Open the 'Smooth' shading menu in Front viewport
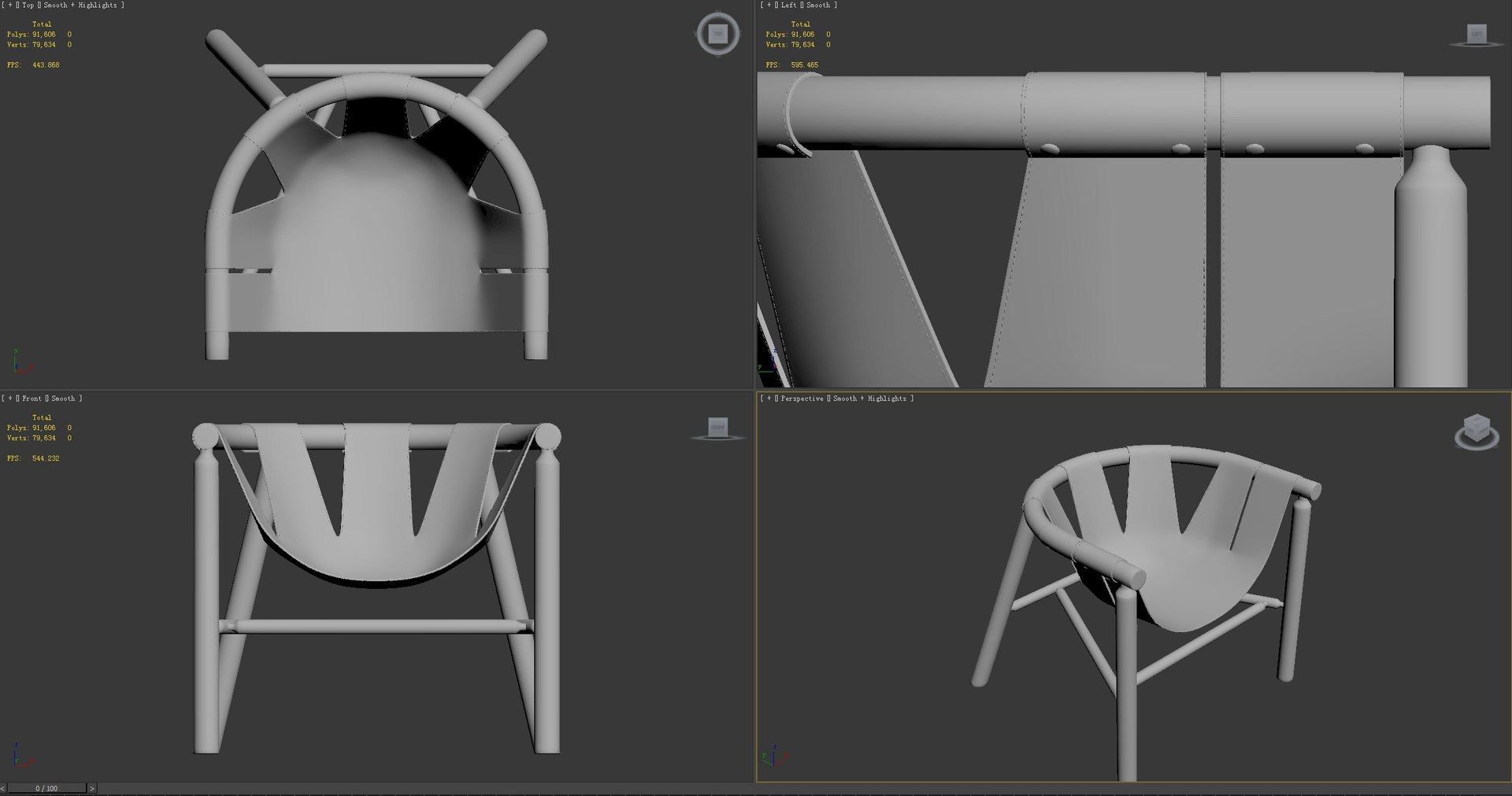Viewport: 1512px width, 796px height. click(64, 398)
